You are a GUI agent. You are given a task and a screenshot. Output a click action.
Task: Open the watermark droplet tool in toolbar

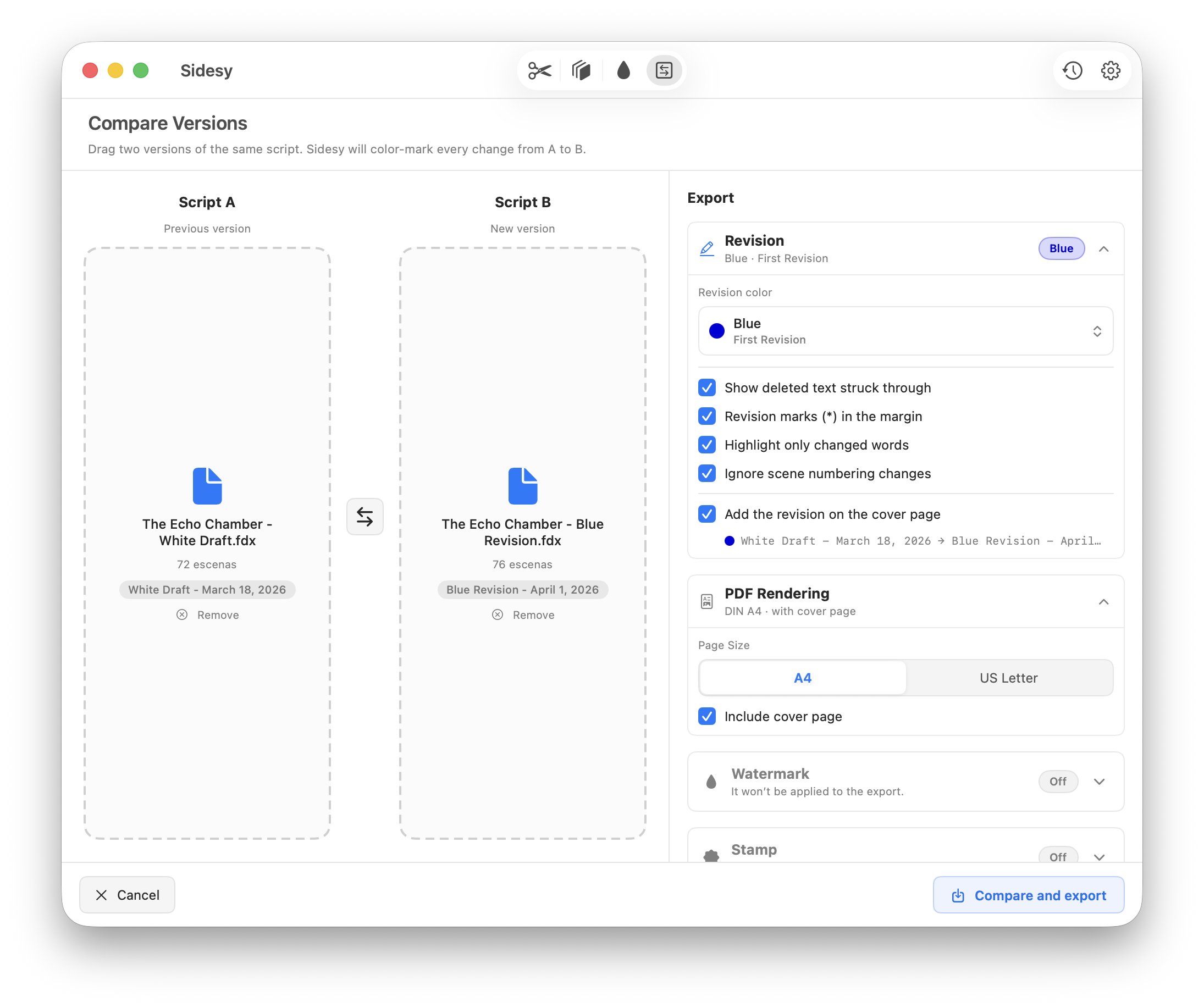point(623,70)
